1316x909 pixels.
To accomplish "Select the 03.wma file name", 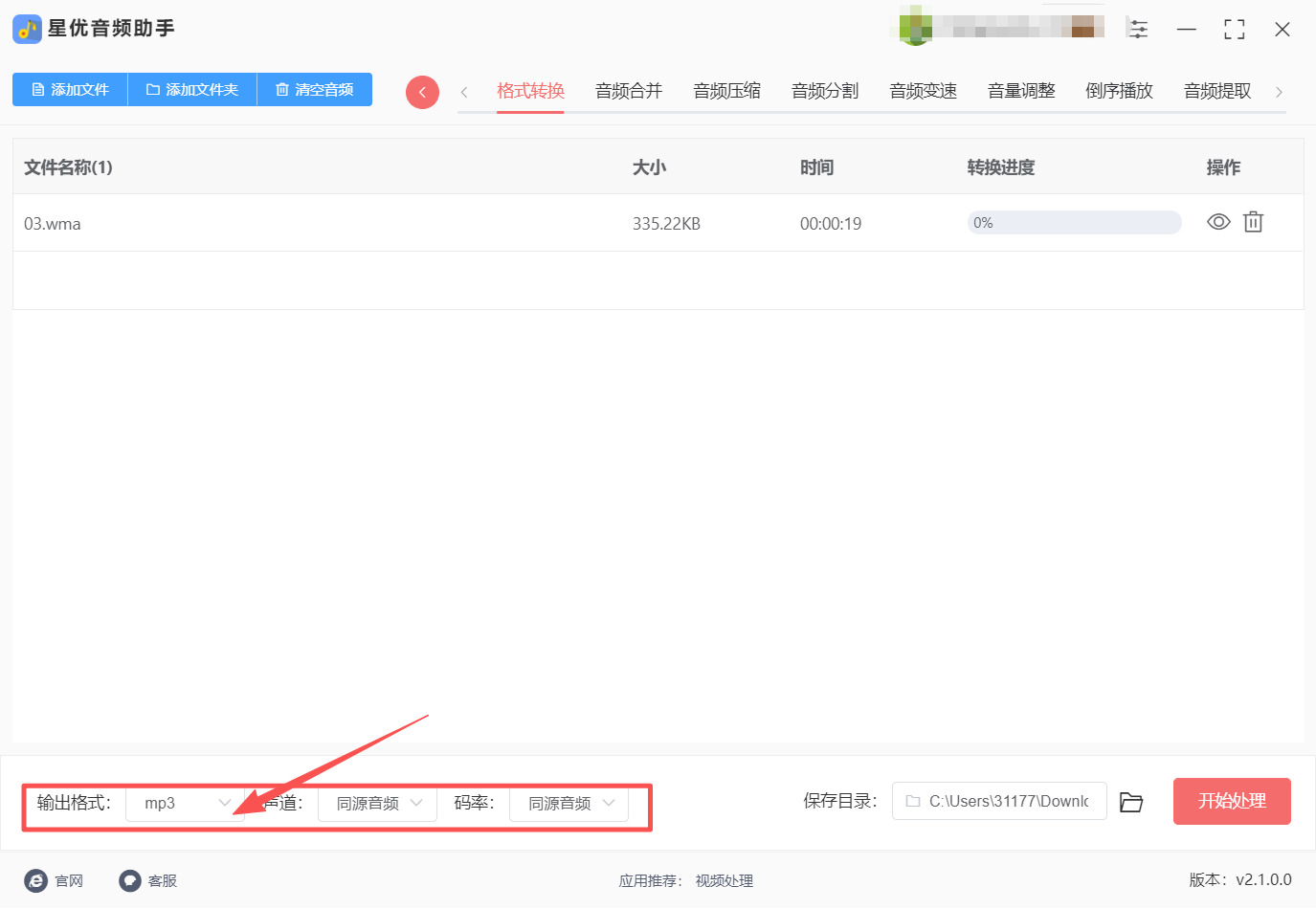I will click(53, 224).
